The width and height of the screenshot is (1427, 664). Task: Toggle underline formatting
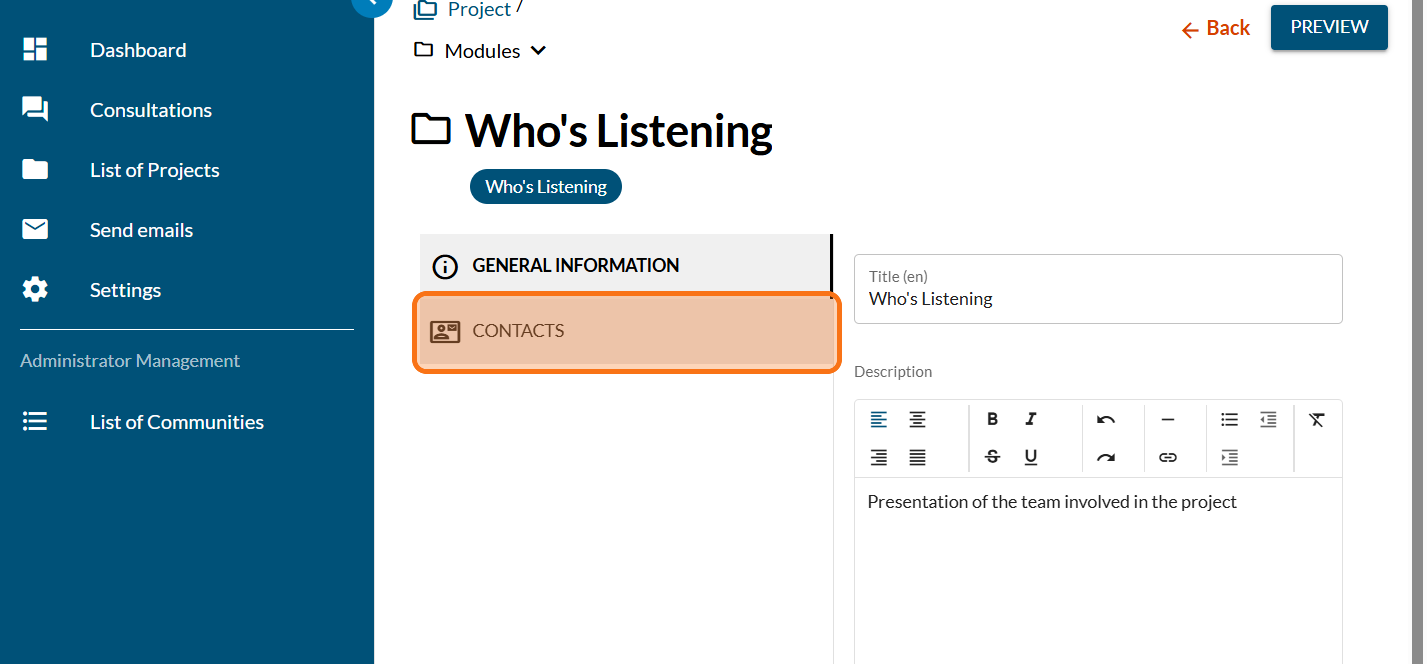coord(1031,457)
